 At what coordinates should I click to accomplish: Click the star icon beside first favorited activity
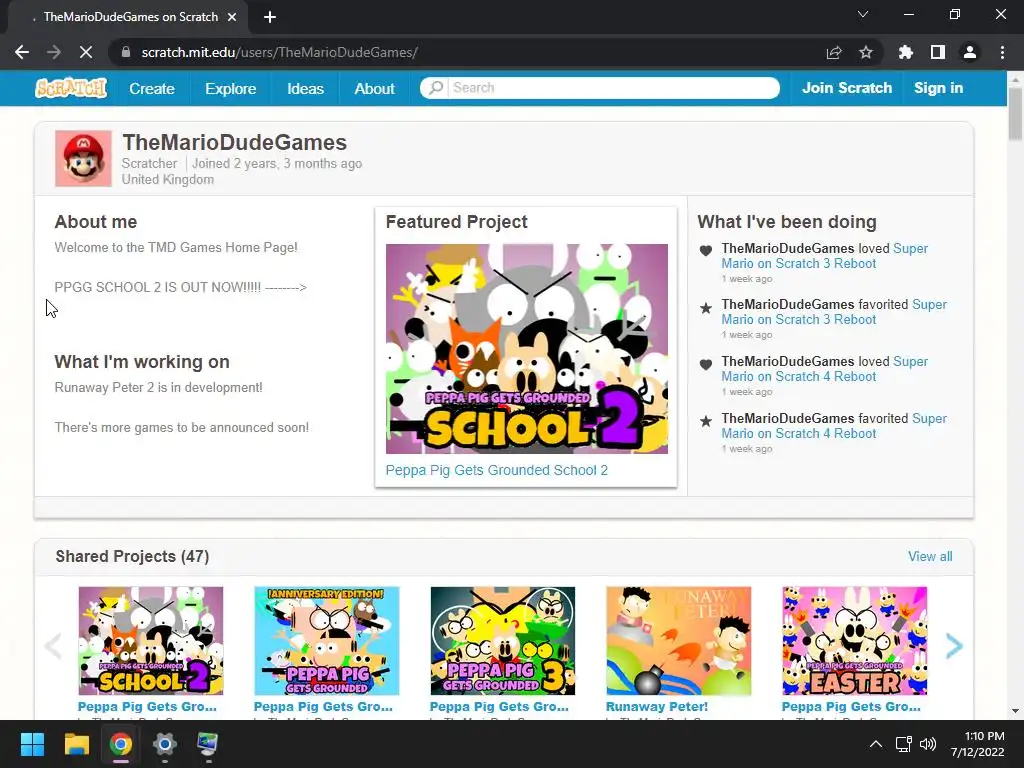(x=706, y=308)
